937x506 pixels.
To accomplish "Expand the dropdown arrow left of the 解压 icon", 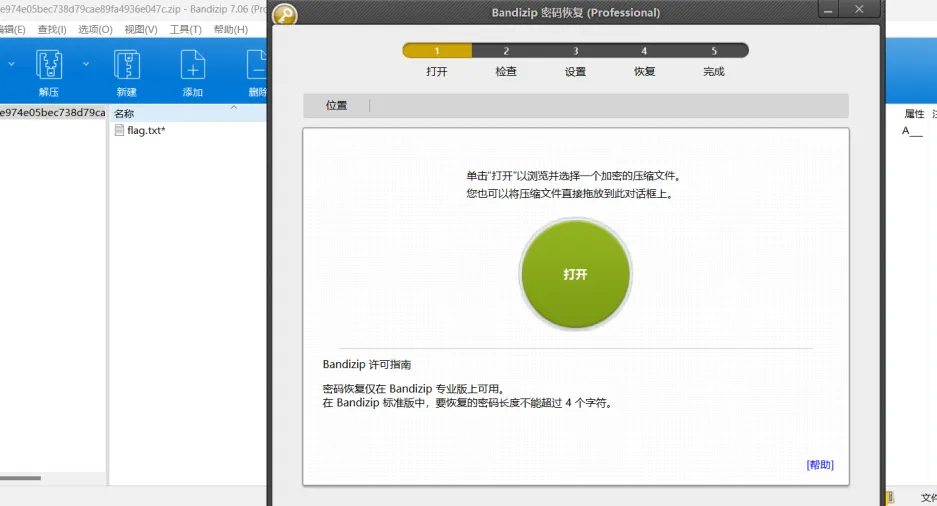I will pyautogui.click(x=11, y=63).
